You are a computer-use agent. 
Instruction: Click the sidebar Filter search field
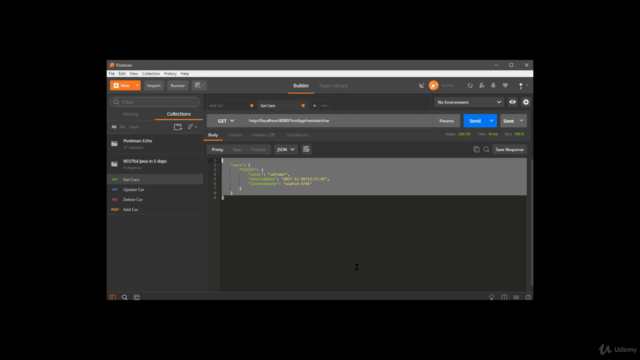point(155,102)
